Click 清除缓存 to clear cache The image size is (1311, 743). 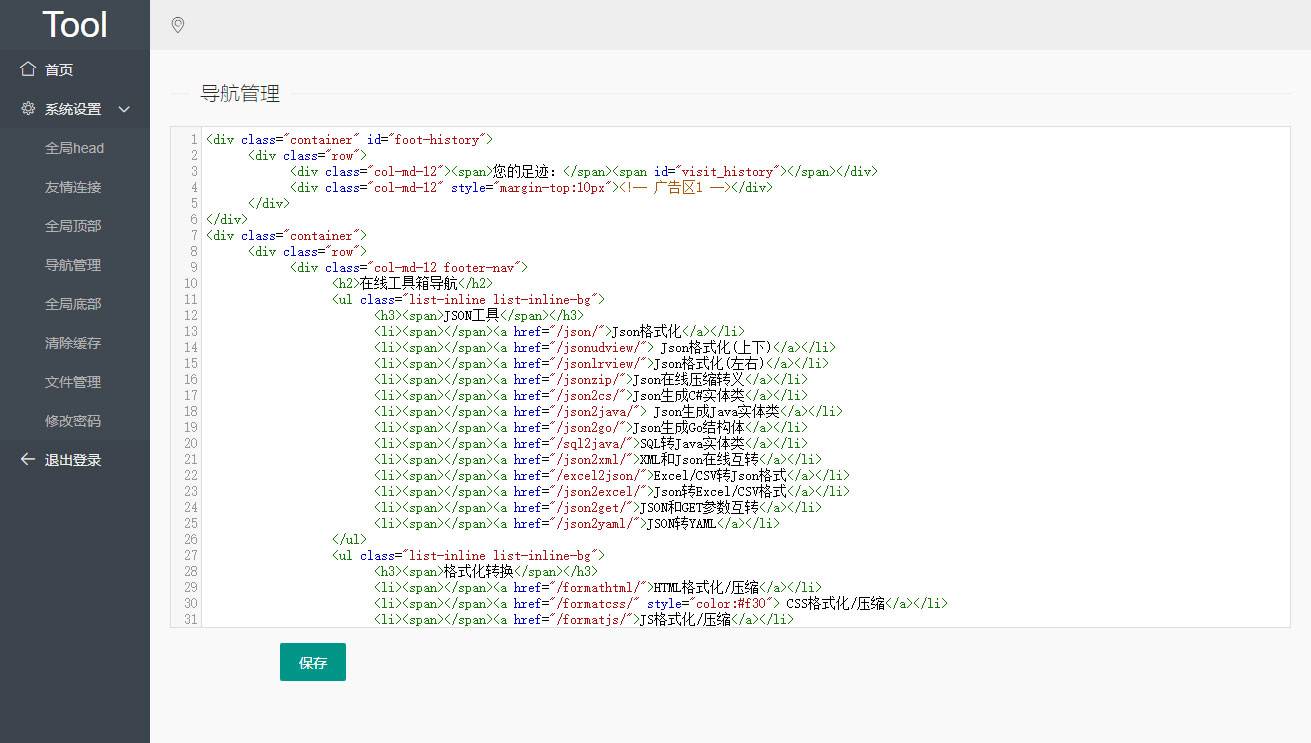[x=73, y=343]
